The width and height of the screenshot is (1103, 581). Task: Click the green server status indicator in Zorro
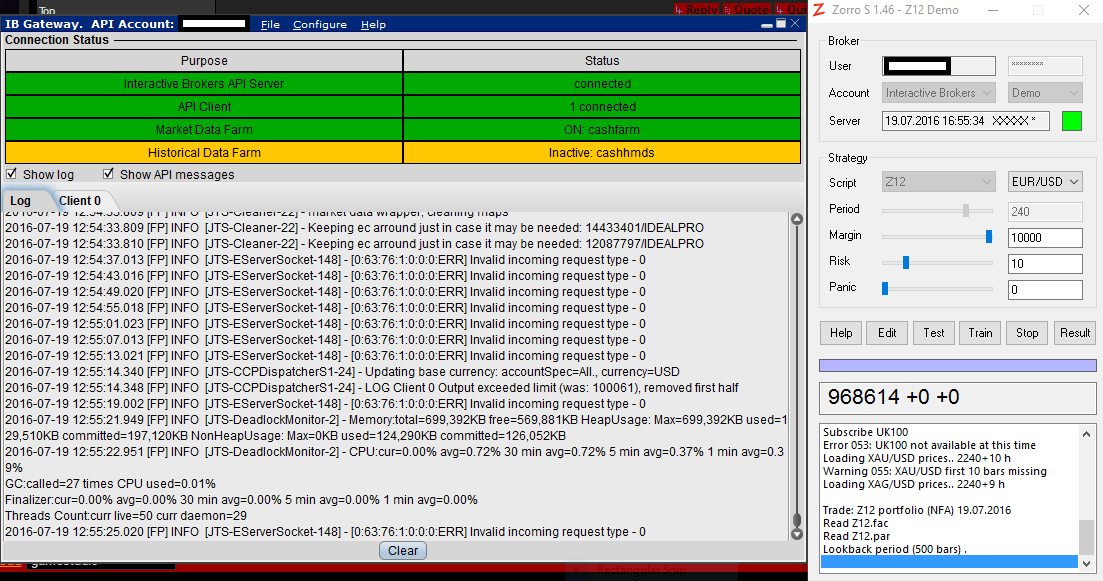pyautogui.click(x=1071, y=121)
